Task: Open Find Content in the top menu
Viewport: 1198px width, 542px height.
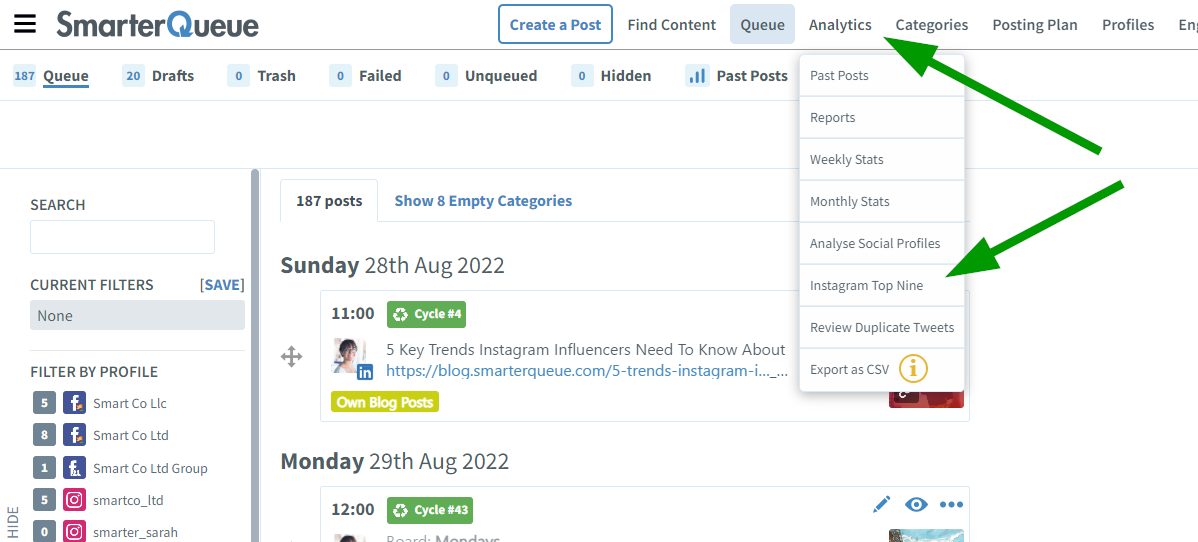Action: click(x=672, y=24)
